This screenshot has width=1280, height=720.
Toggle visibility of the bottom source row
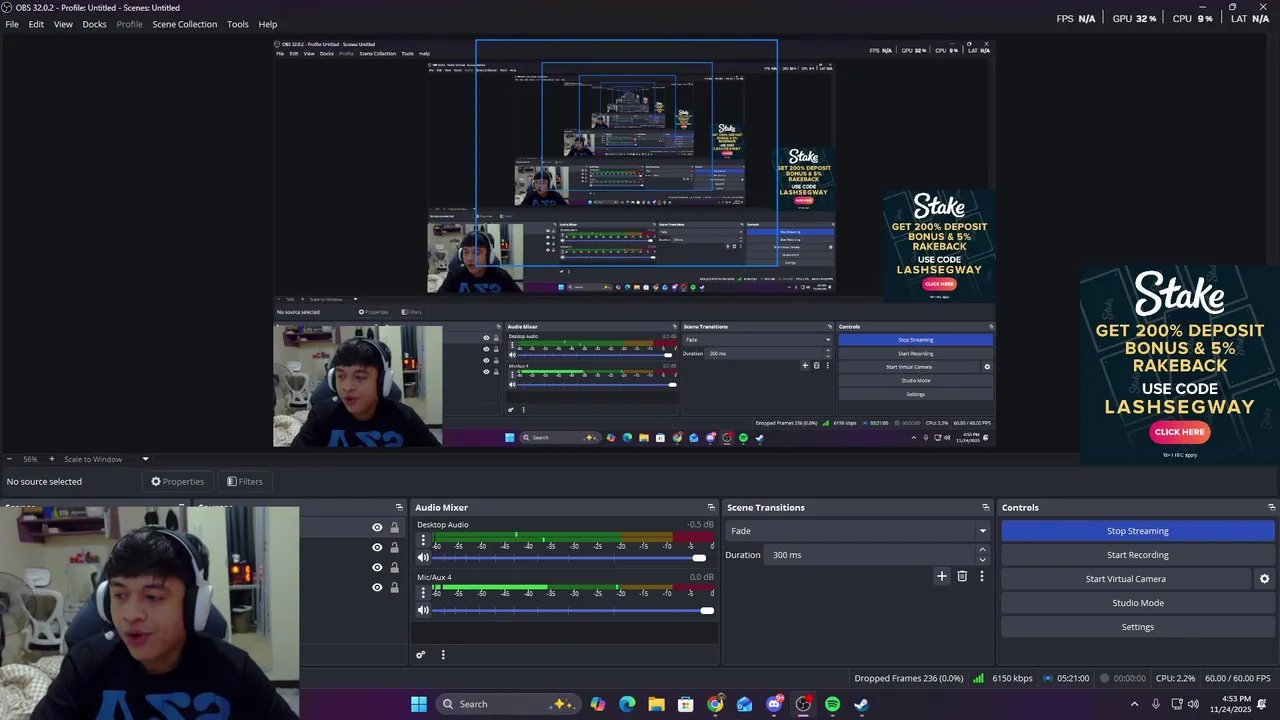377,588
